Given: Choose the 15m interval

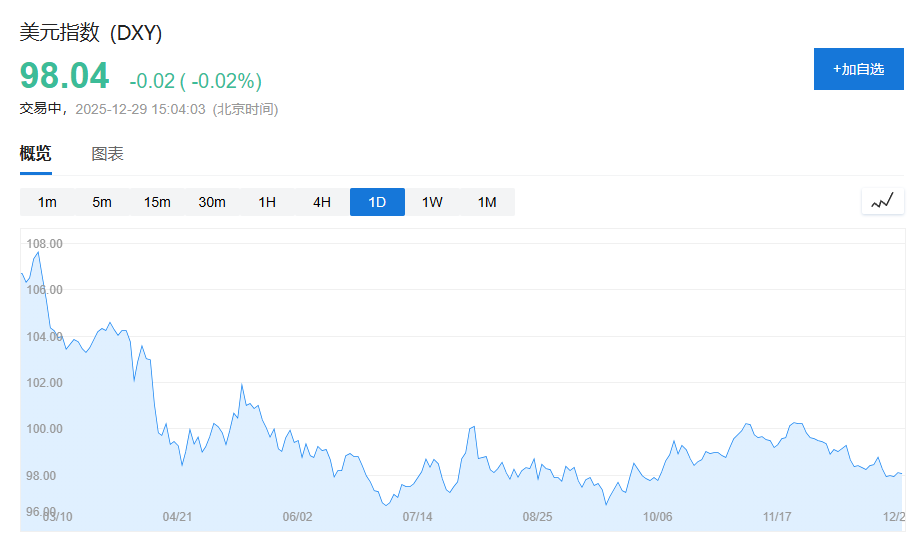Looking at the screenshot, I should [x=157, y=202].
